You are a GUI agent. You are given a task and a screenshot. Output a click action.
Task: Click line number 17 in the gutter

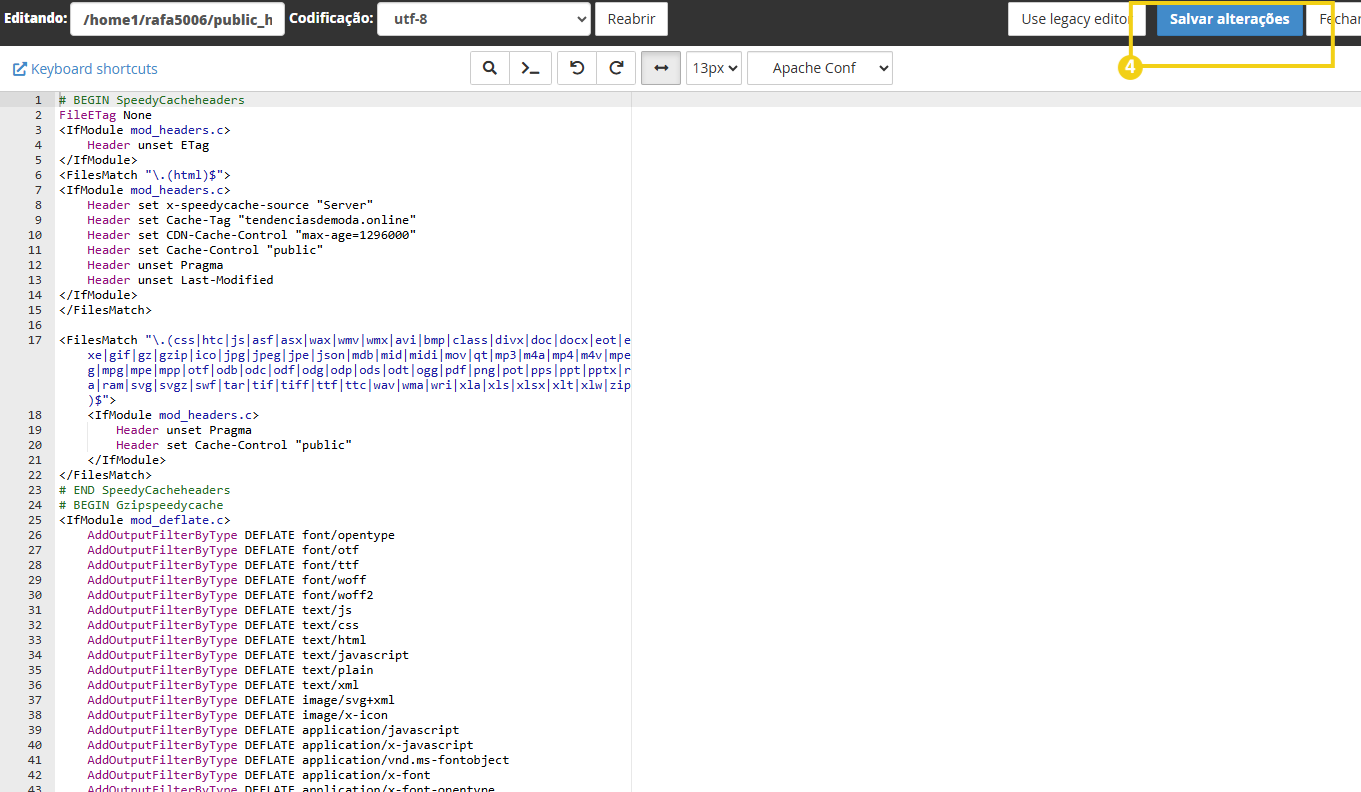35,340
